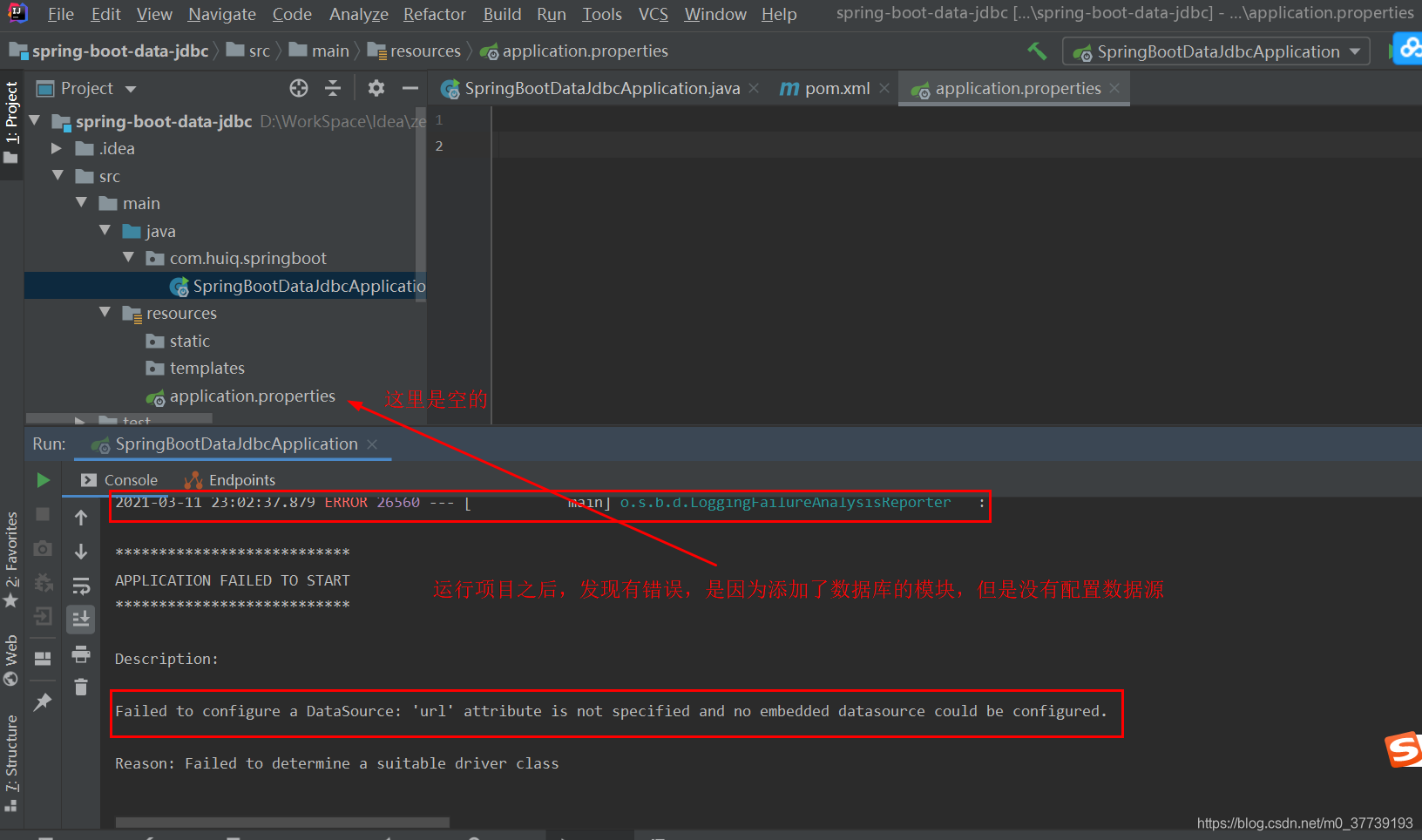Collapse the java folder
Screen dimensions: 1422x840
point(105,230)
